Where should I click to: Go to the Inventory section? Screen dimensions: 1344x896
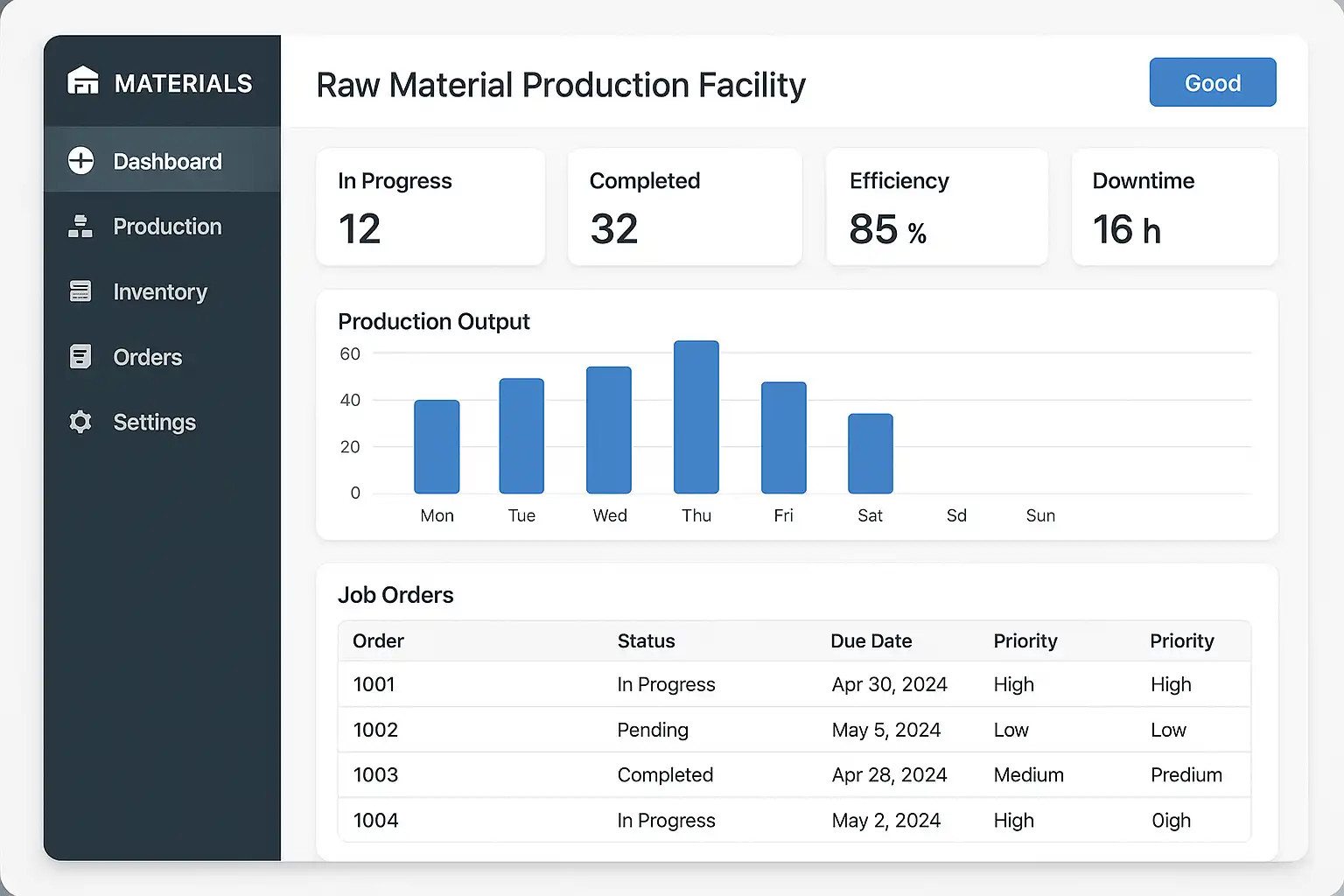pos(160,291)
